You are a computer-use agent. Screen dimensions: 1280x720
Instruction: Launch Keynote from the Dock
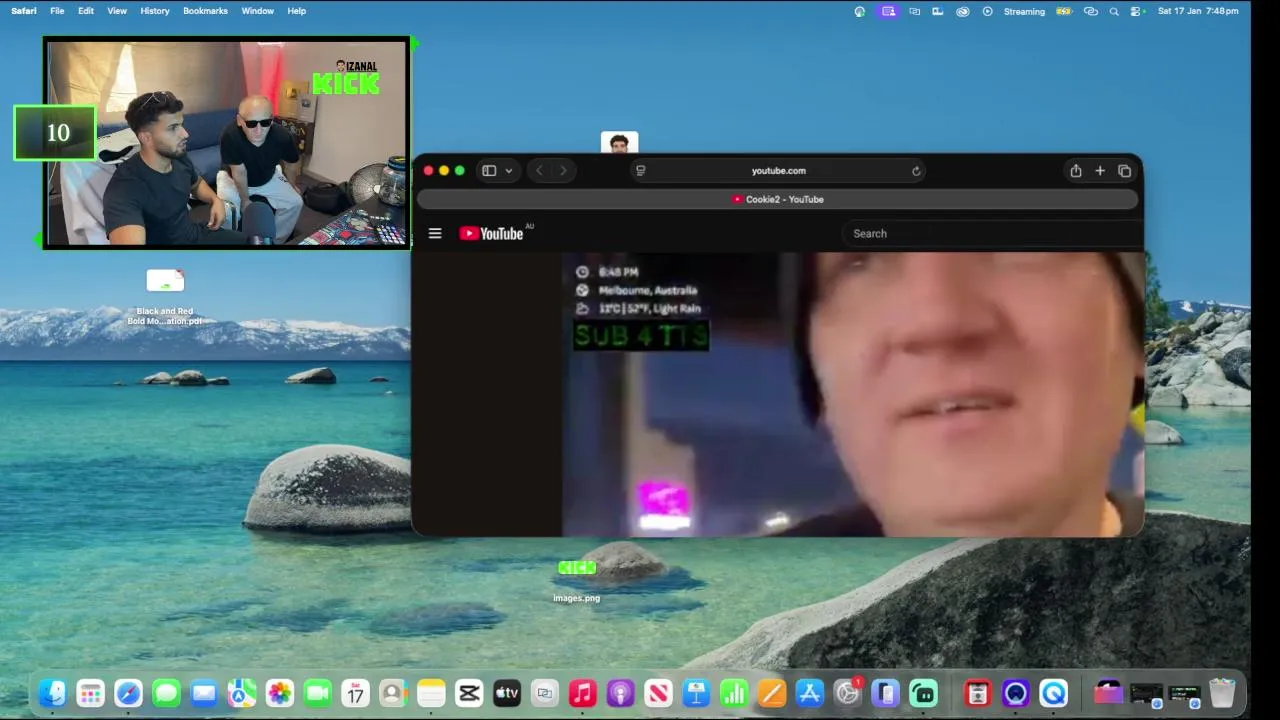[x=696, y=693]
